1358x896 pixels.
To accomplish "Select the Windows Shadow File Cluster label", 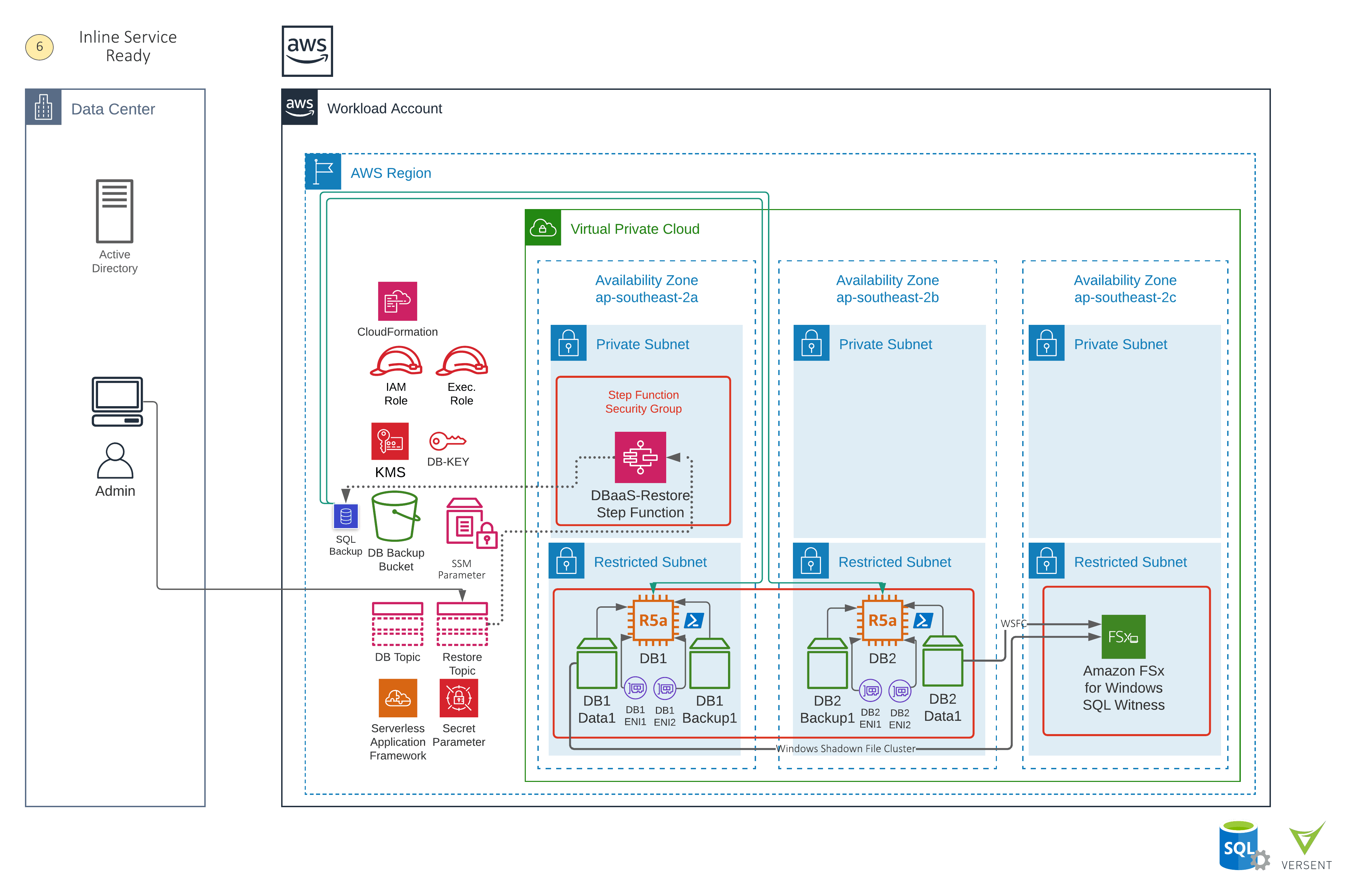I will [846, 748].
